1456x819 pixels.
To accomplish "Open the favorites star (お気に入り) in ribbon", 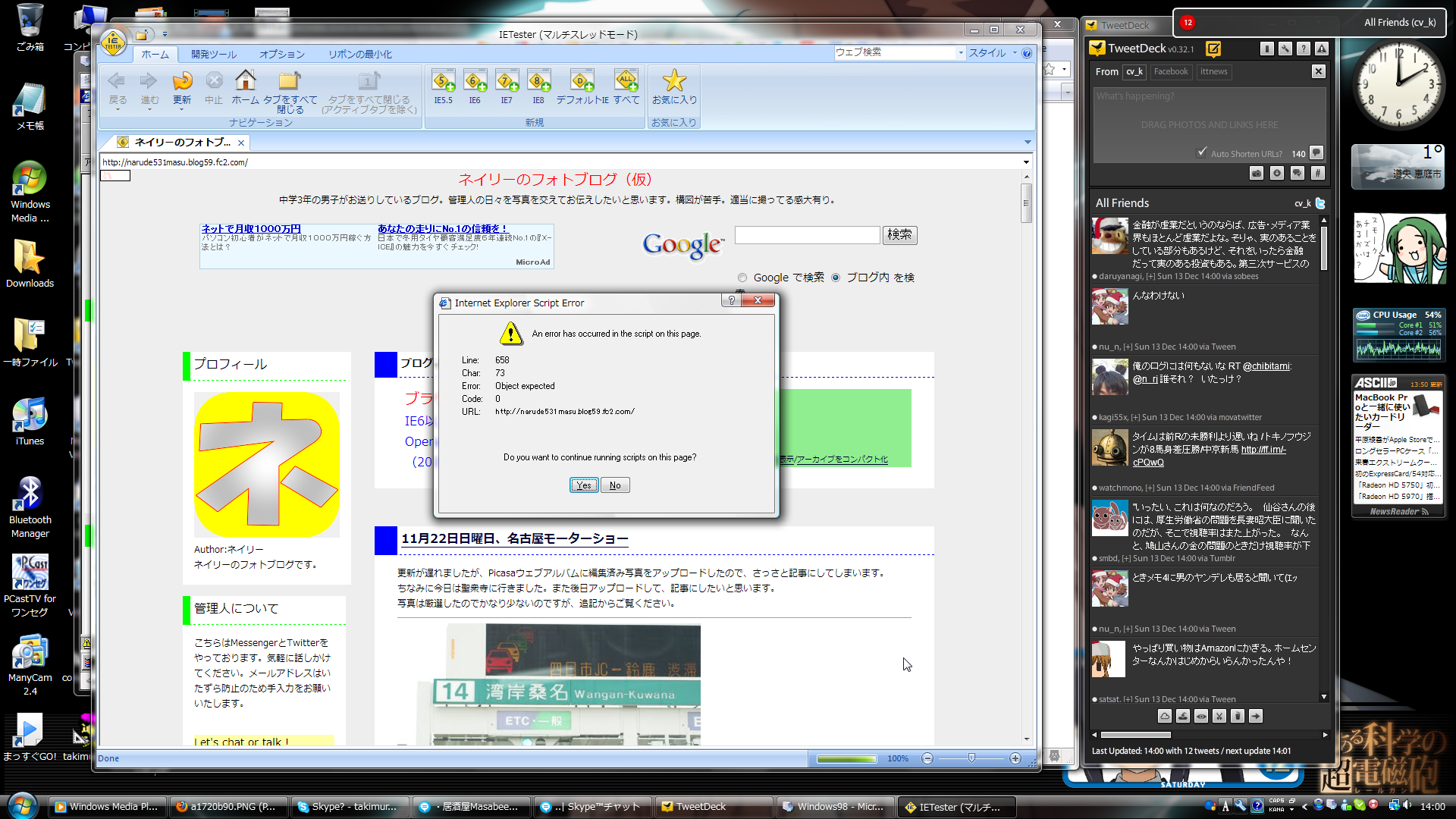I will tap(674, 86).
